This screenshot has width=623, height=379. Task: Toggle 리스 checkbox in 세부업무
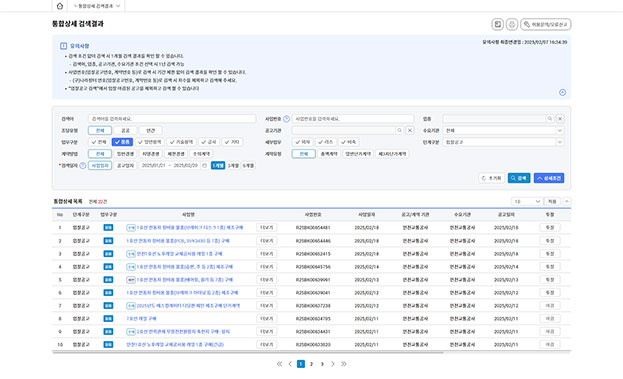(x=325, y=142)
